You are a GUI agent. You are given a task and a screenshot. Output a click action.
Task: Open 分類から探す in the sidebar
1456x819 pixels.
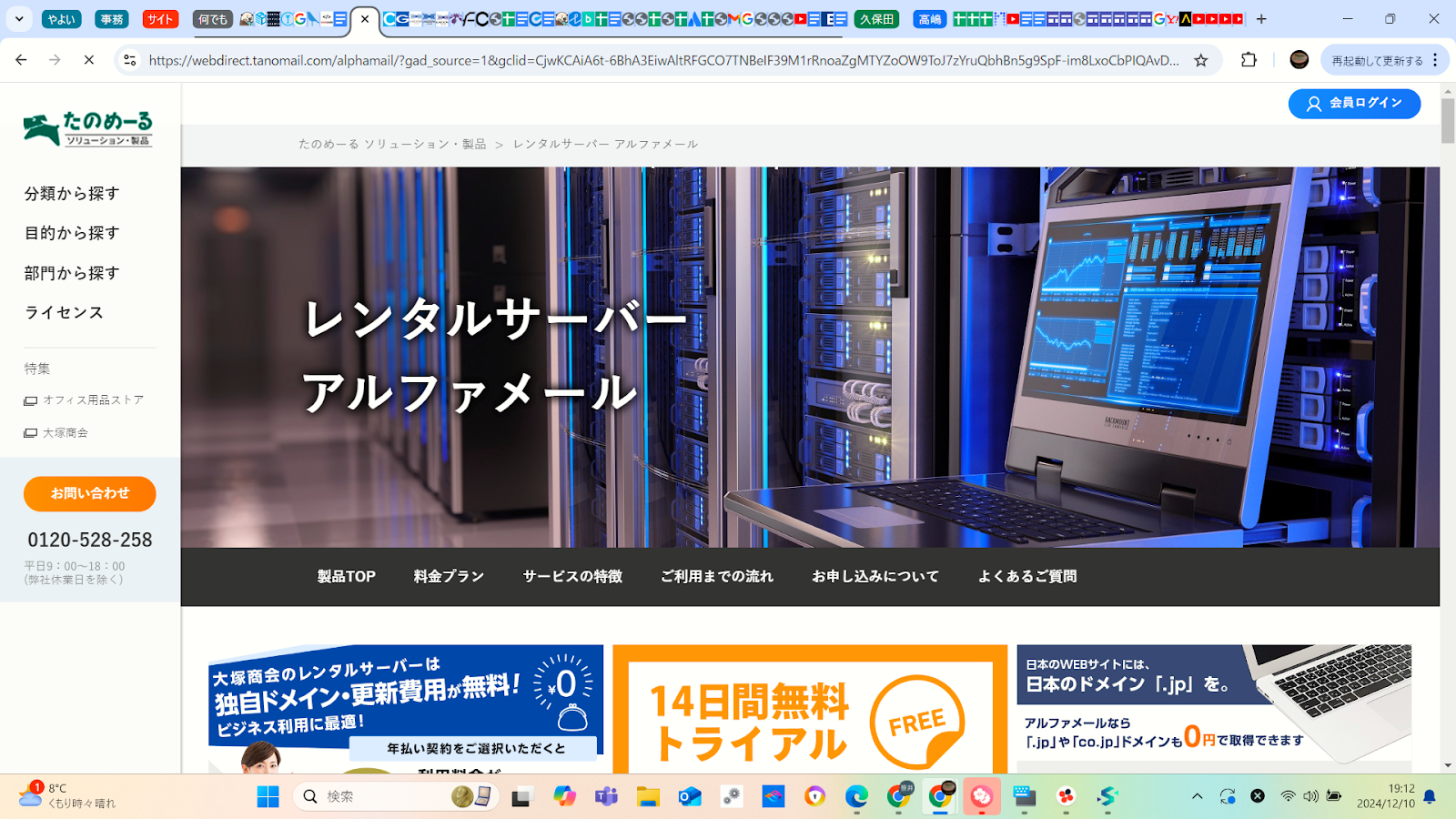72,194
